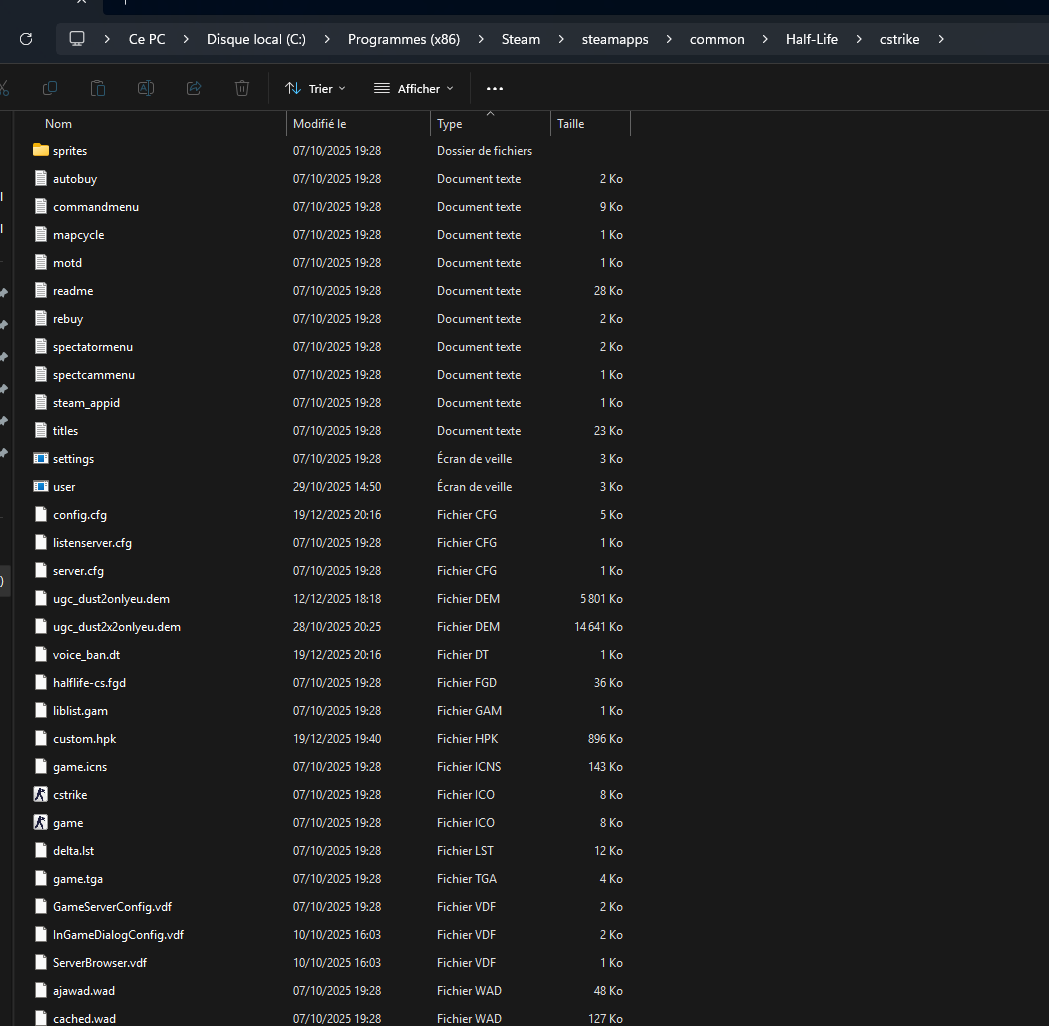Go to steamapps breadcrumb folder
The image size is (1049, 1026).
[615, 39]
